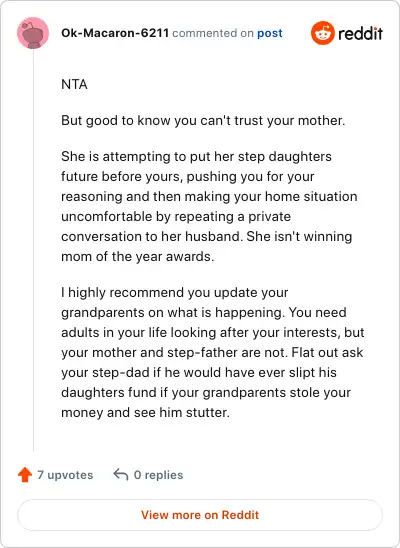Viewport: 400px width, 548px height.
Task: Click the "money and see him stutter" line
Action: click(x=145, y=413)
